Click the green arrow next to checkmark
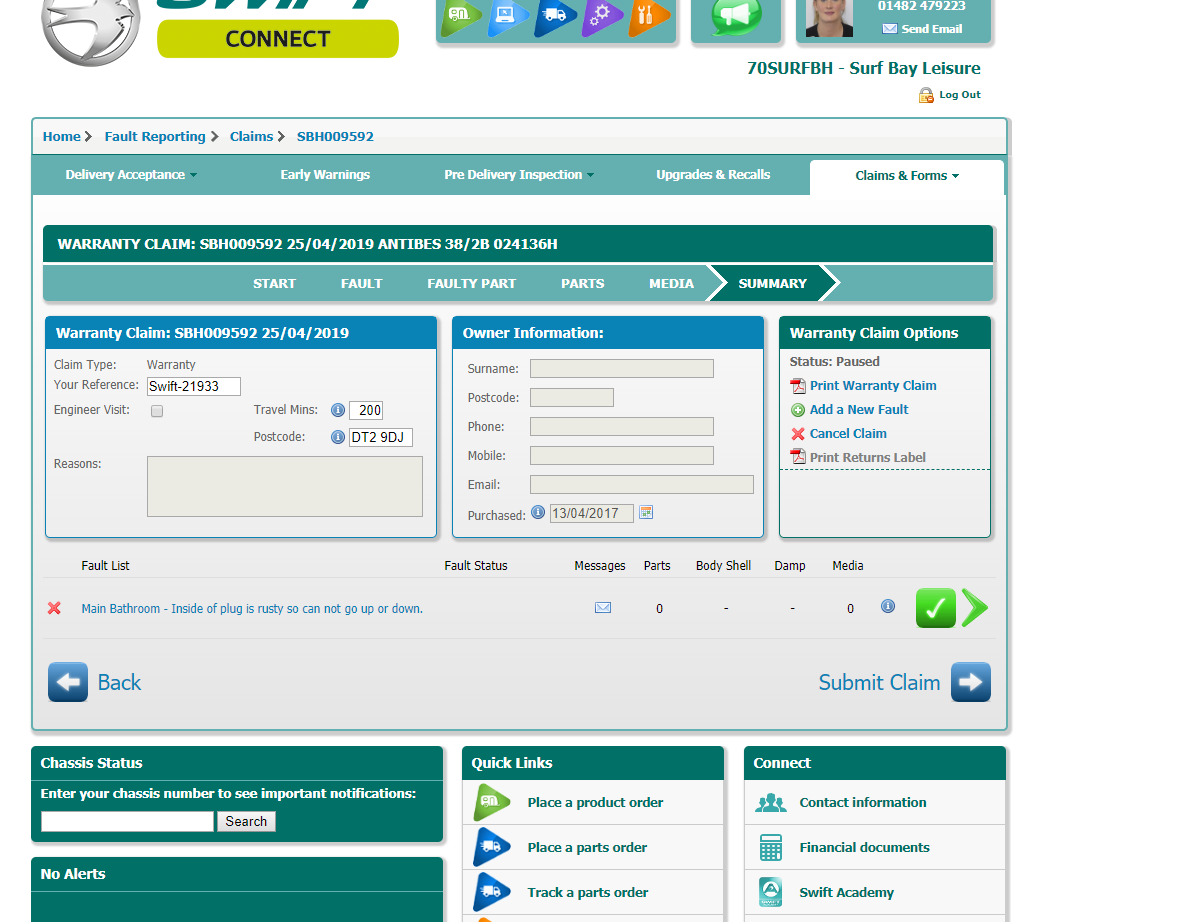Image resolution: width=1187 pixels, height=922 pixels. point(975,608)
